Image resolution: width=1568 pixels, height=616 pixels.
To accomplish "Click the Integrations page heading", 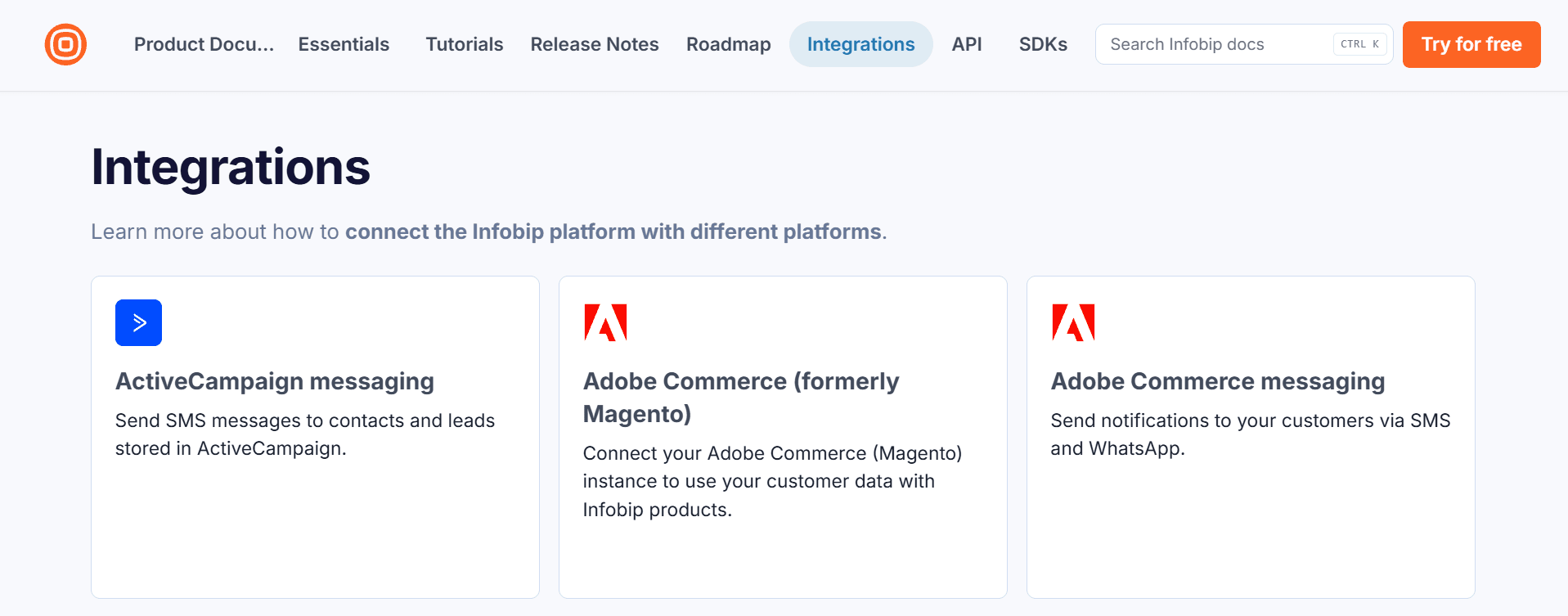I will coord(231,167).
